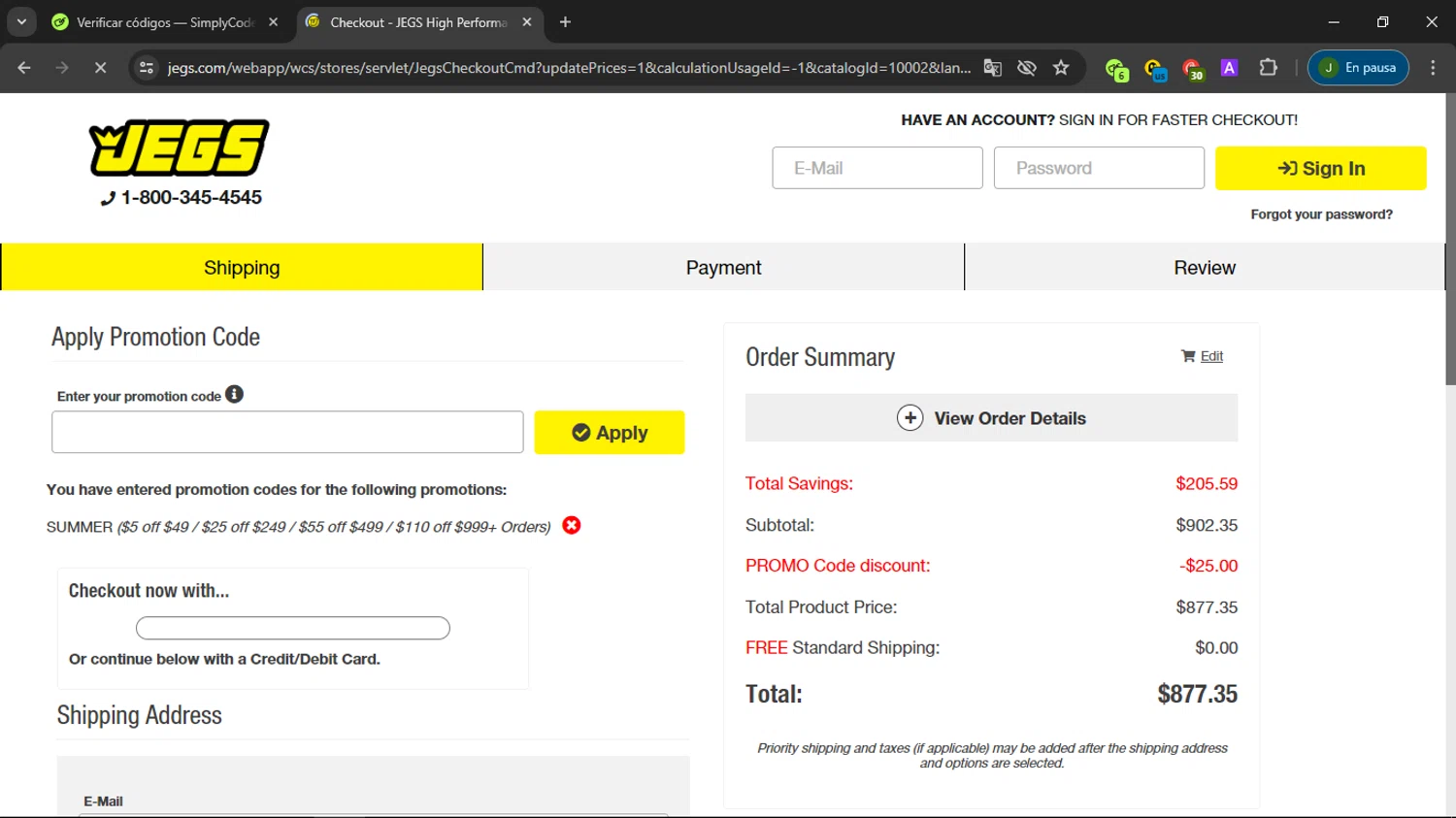Click the promotion code info icon
Image resolution: width=1456 pixels, height=818 pixels.
pyautogui.click(x=234, y=394)
